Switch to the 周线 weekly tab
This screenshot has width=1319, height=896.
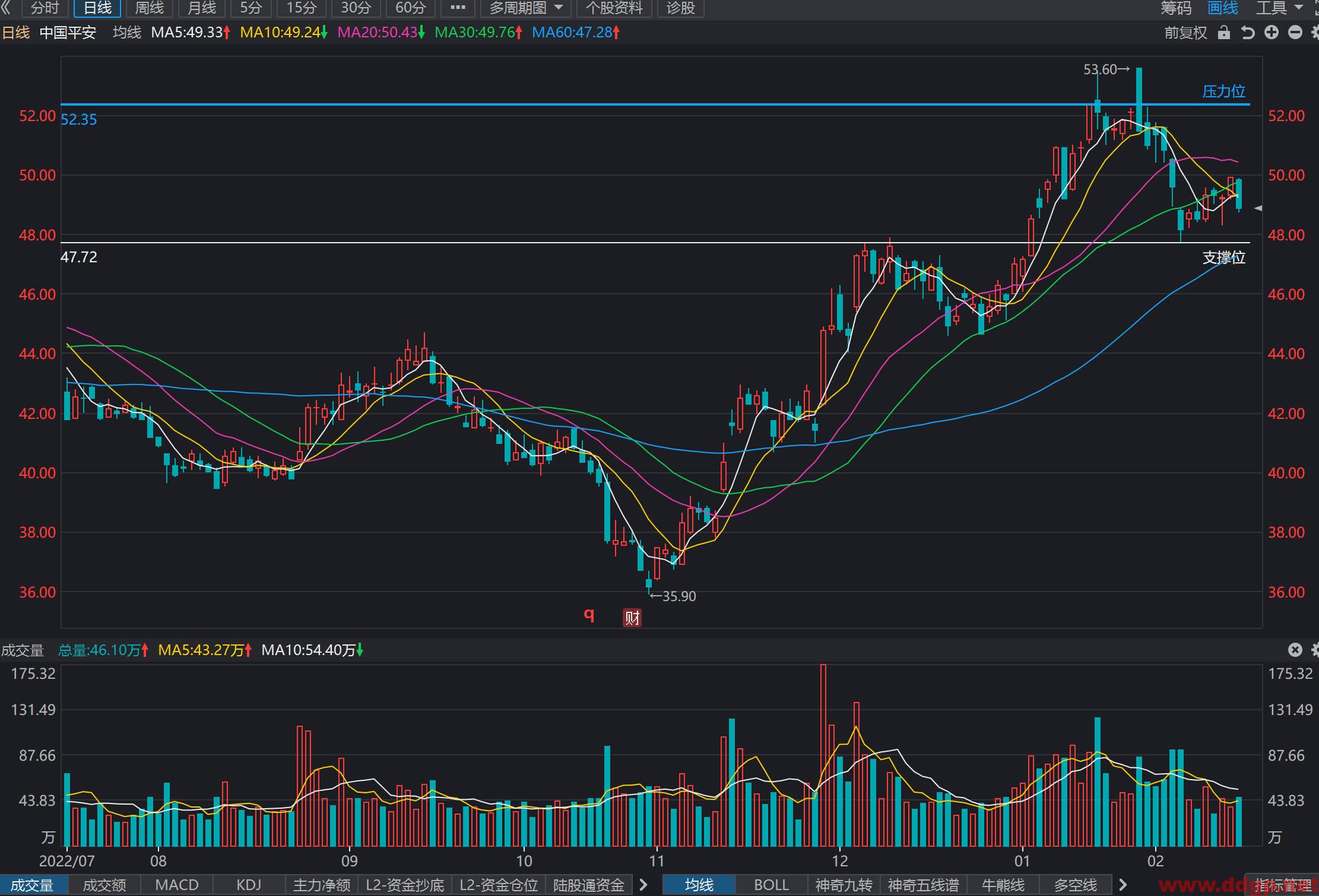point(149,8)
